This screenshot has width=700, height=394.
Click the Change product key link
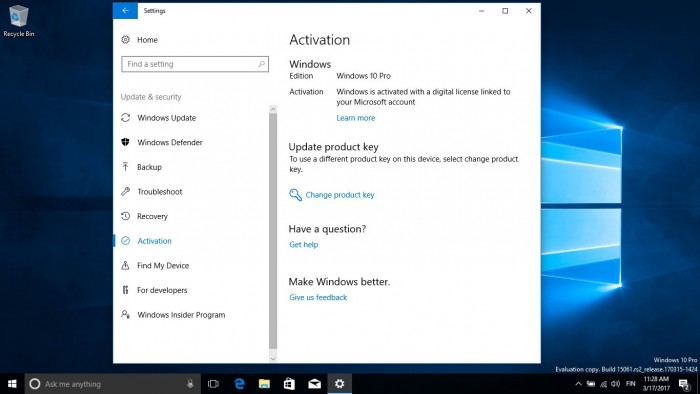tap(340, 195)
